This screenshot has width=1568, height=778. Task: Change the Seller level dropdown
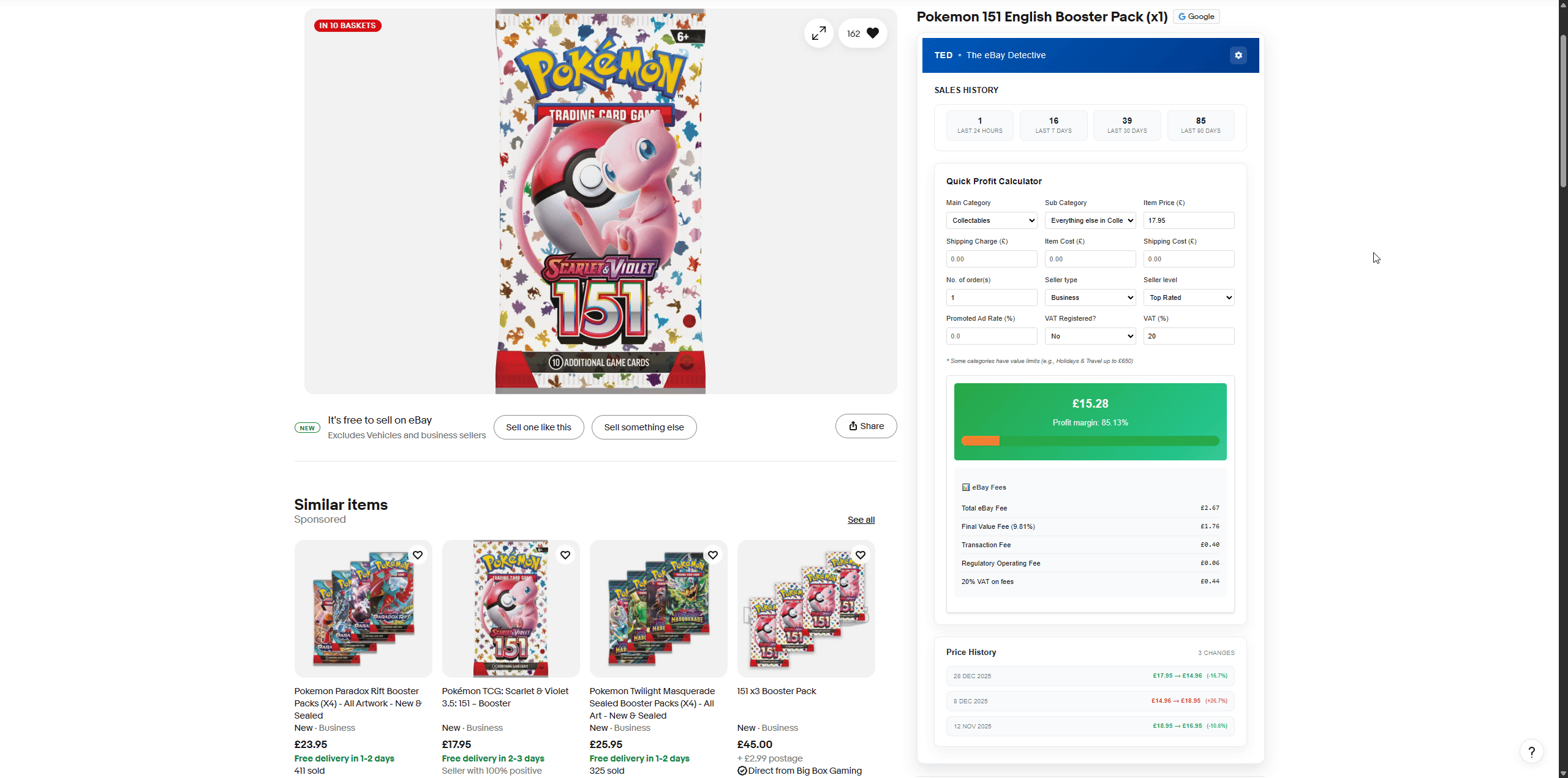click(x=1189, y=297)
